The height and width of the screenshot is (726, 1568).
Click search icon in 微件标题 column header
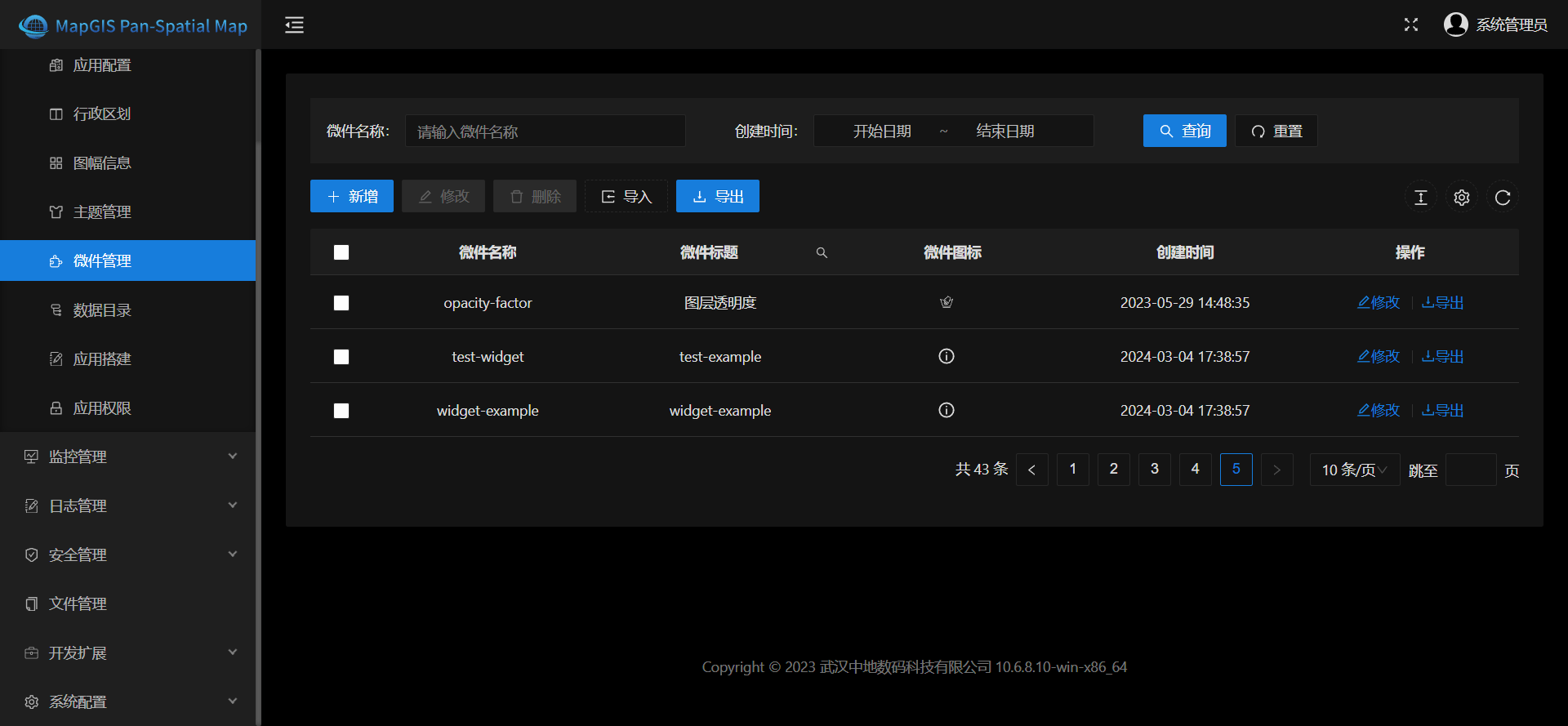tap(822, 252)
